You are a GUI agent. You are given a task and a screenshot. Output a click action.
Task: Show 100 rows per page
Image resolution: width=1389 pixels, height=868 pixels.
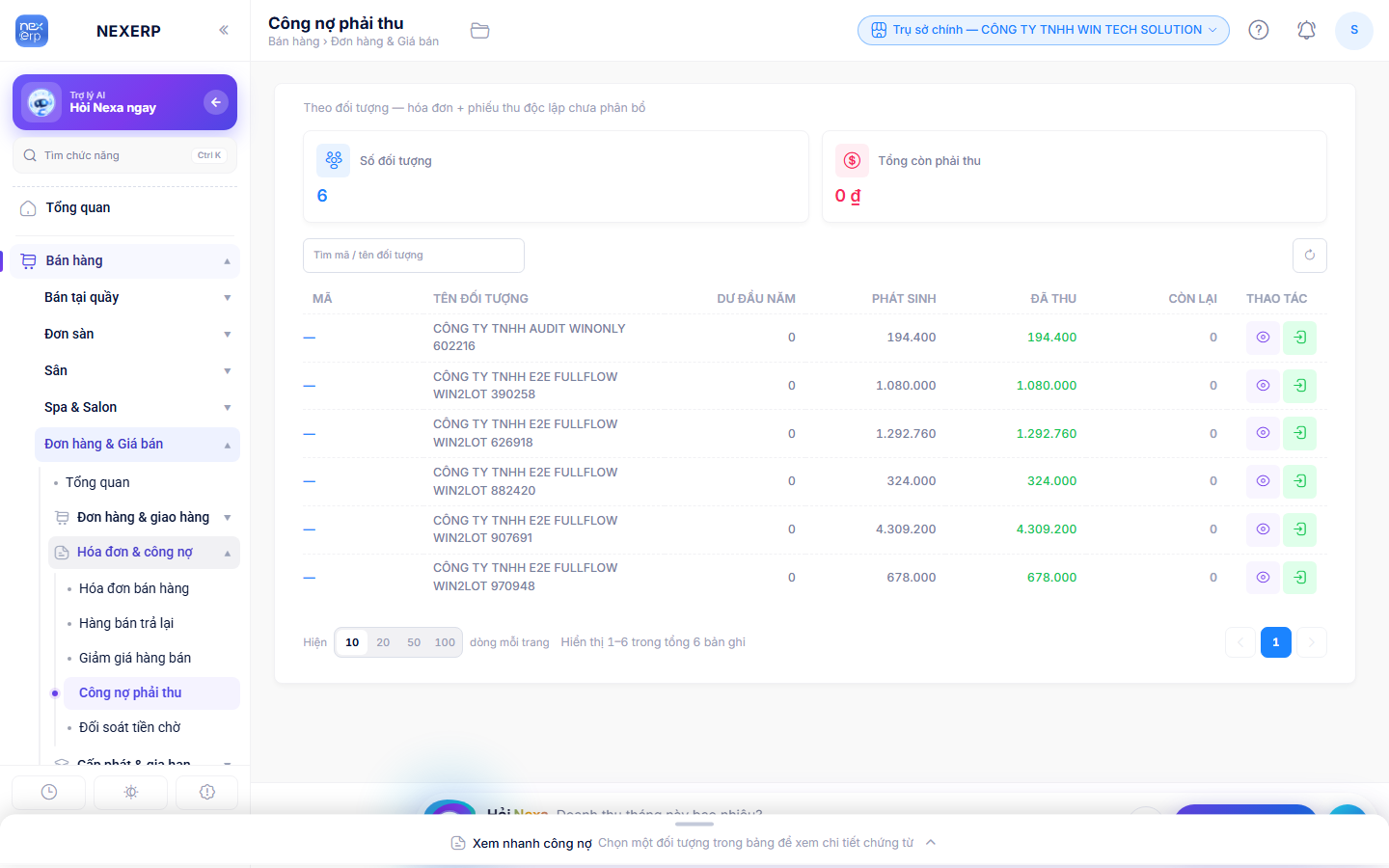click(445, 642)
